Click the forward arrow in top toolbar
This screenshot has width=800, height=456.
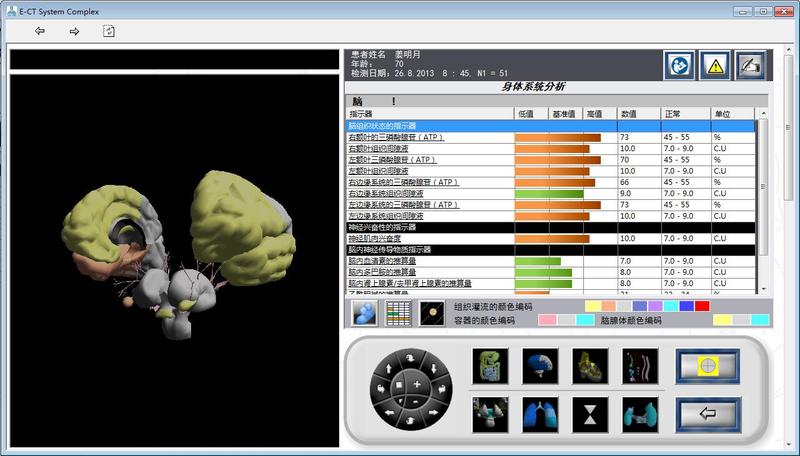pos(74,31)
